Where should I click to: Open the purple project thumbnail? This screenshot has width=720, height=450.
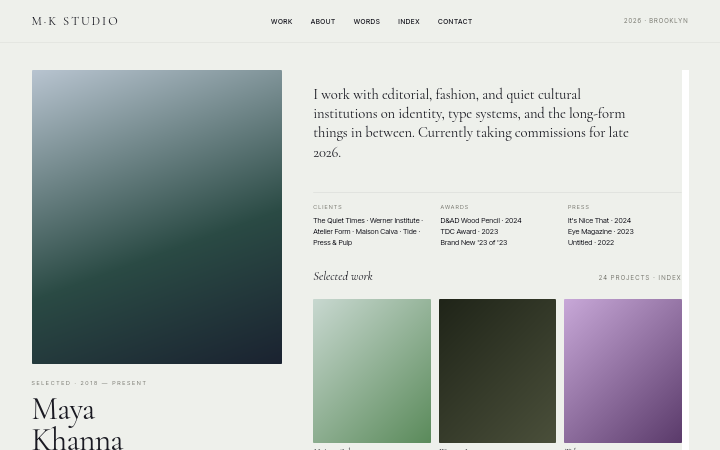623,371
